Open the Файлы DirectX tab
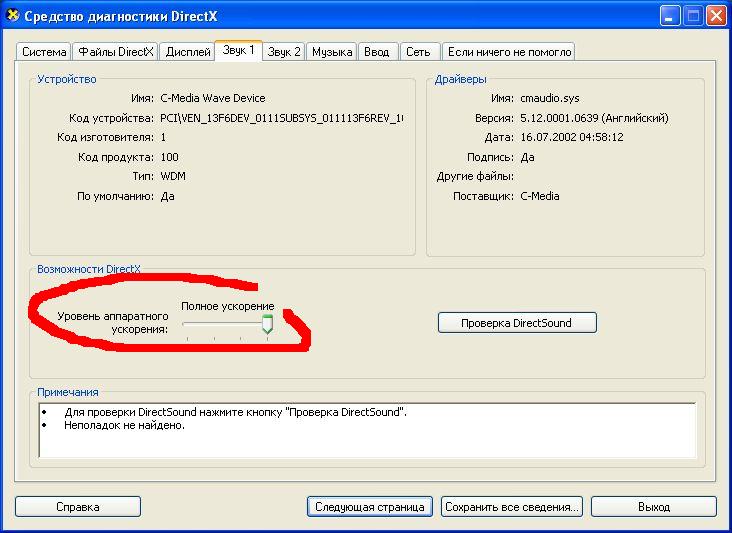Image resolution: width=732 pixels, height=533 pixels. tap(115, 52)
